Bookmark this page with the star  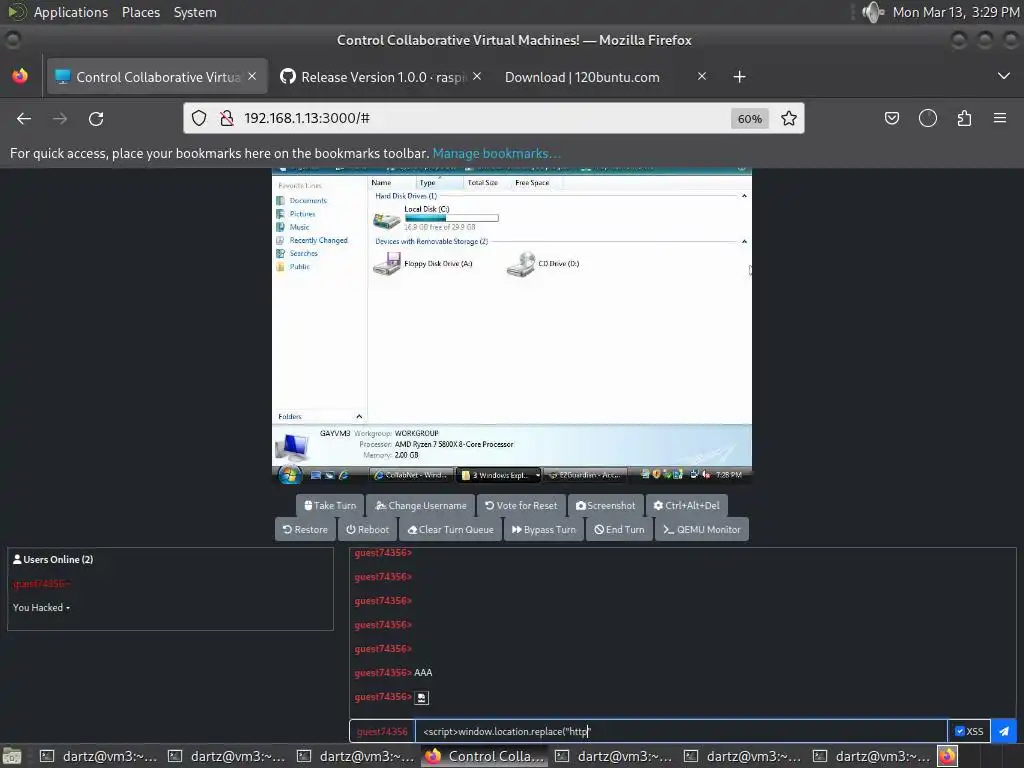tap(789, 118)
